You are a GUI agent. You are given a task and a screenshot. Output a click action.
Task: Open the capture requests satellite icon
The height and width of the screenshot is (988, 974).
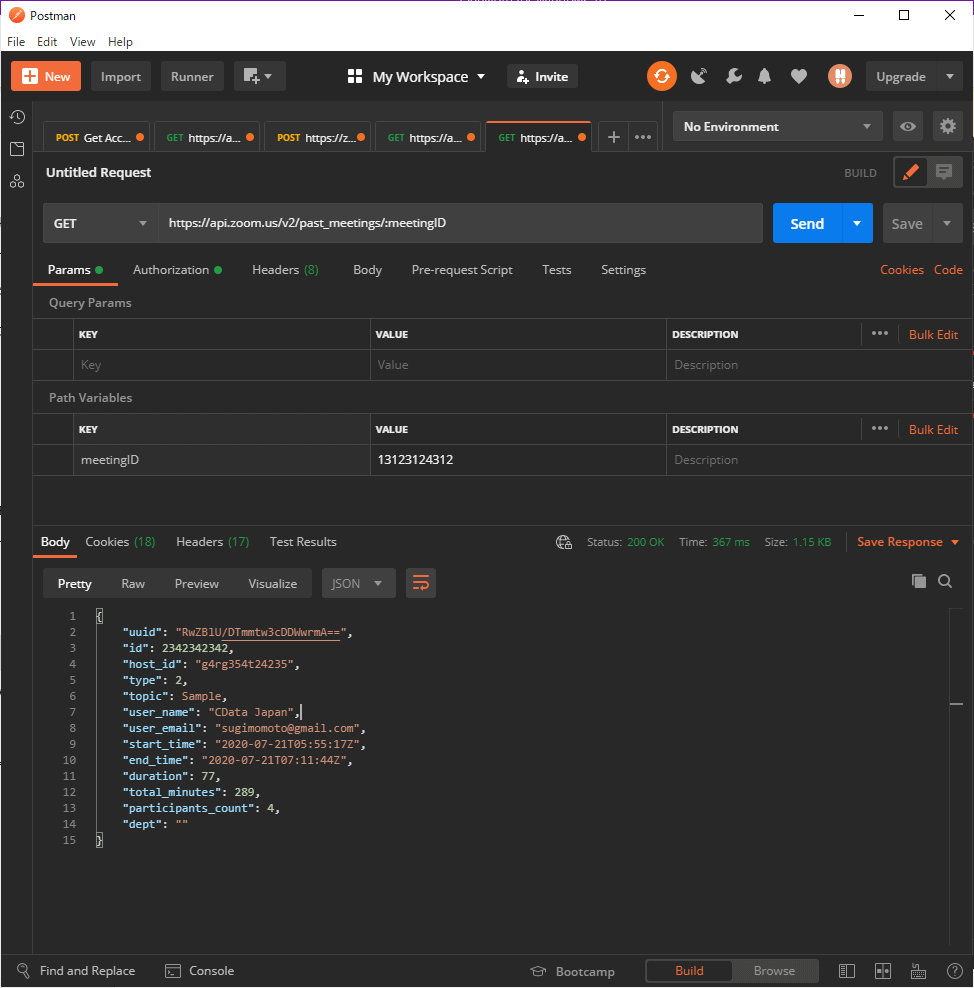(698, 77)
